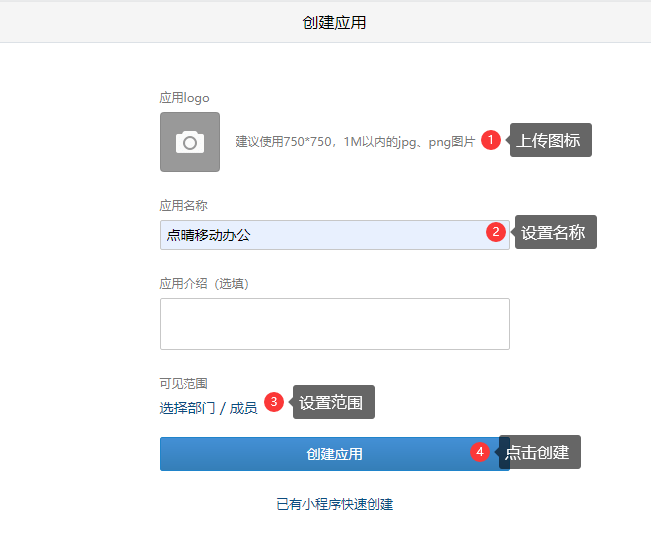The image size is (651, 545).
Task: Click the 设置名称 tooltip label
Action: [555, 232]
